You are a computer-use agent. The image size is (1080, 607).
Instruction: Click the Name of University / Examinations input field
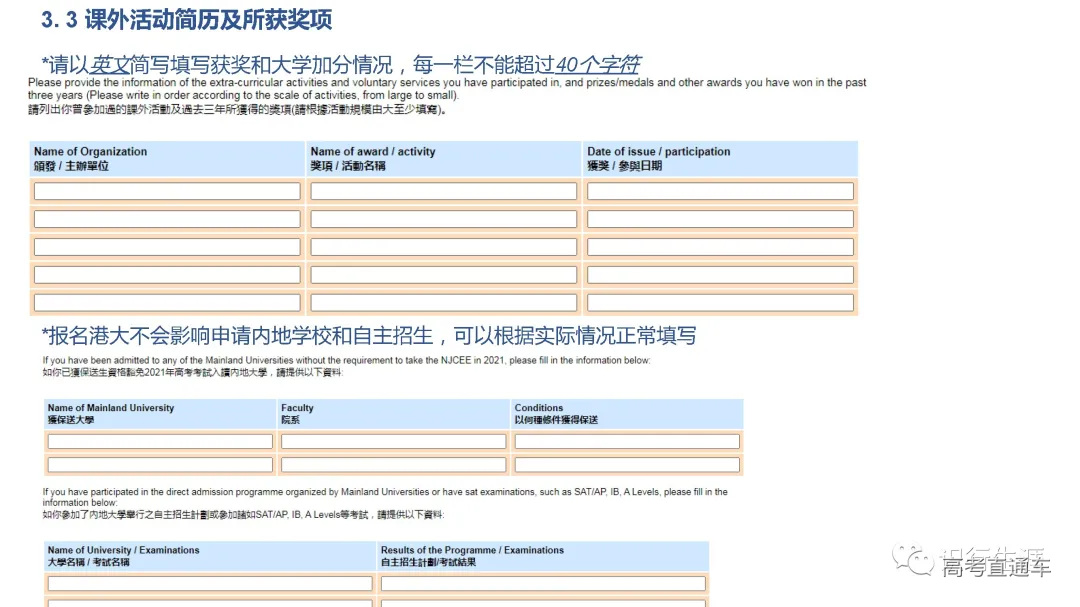click(210, 583)
